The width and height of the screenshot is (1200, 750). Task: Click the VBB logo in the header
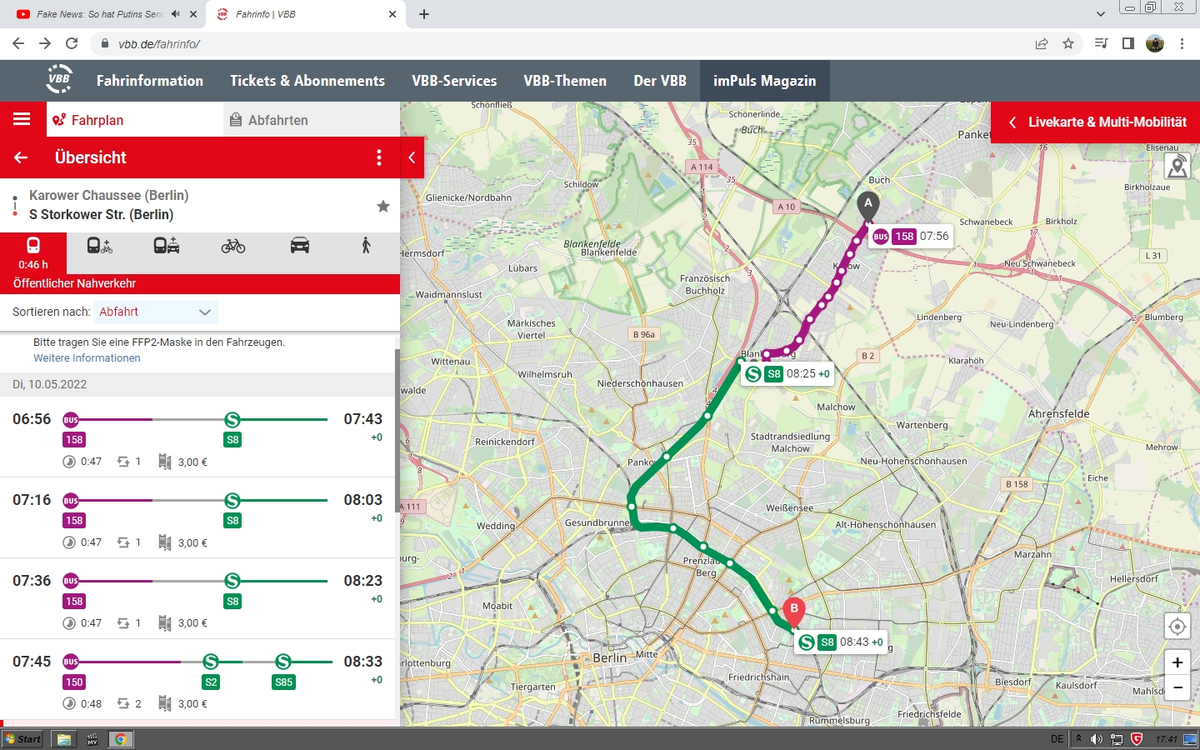[59, 80]
